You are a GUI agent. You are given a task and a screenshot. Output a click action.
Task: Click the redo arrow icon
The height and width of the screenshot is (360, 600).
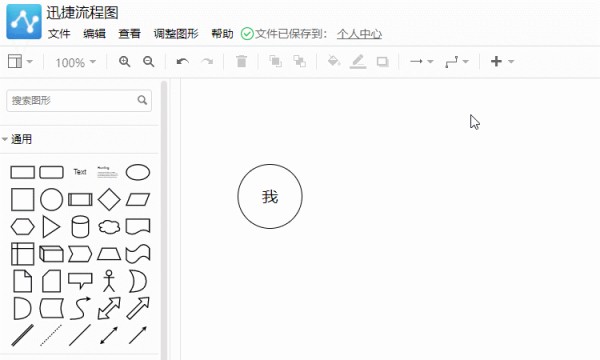click(207, 61)
